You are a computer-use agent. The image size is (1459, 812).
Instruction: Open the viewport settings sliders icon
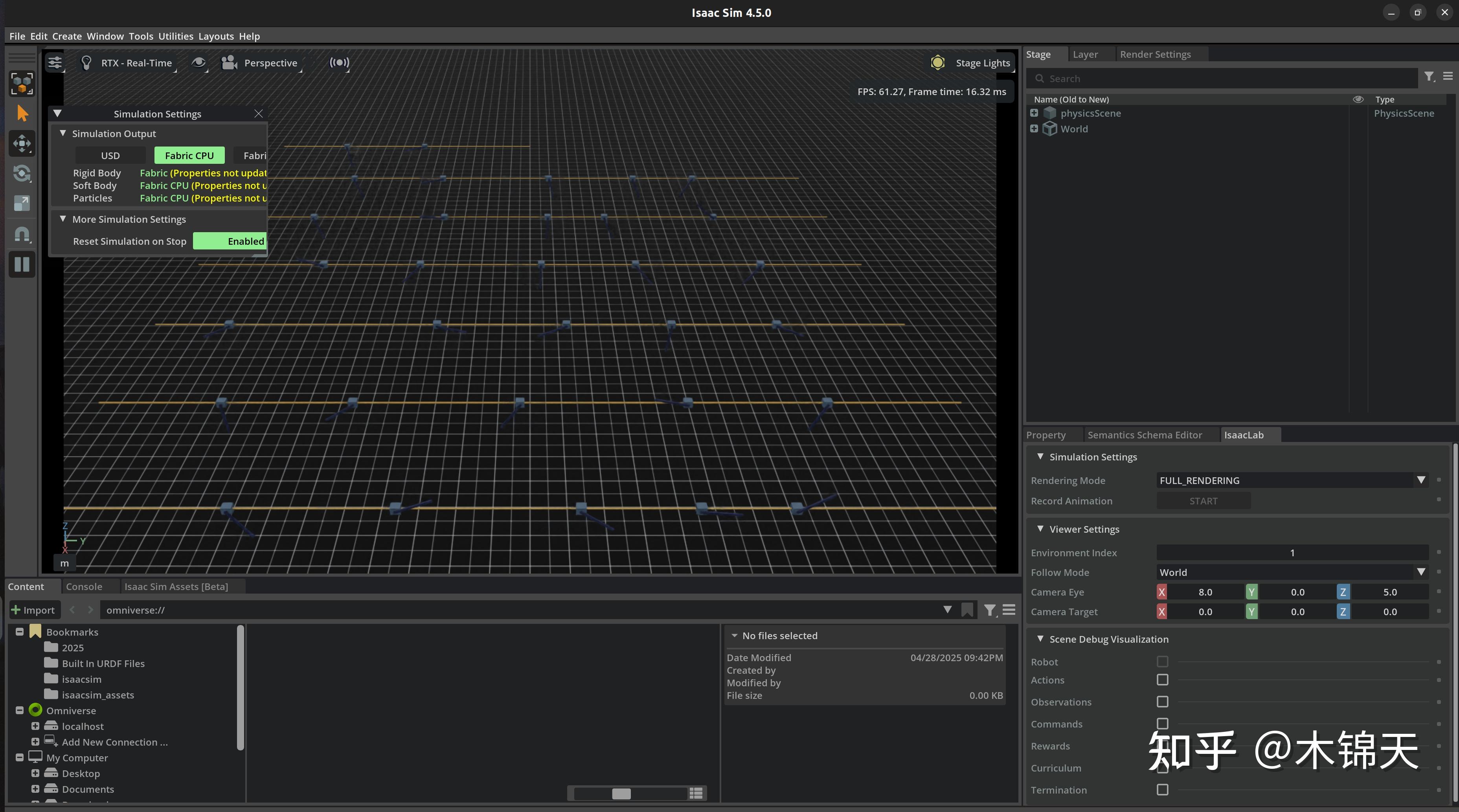pos(54,63)
